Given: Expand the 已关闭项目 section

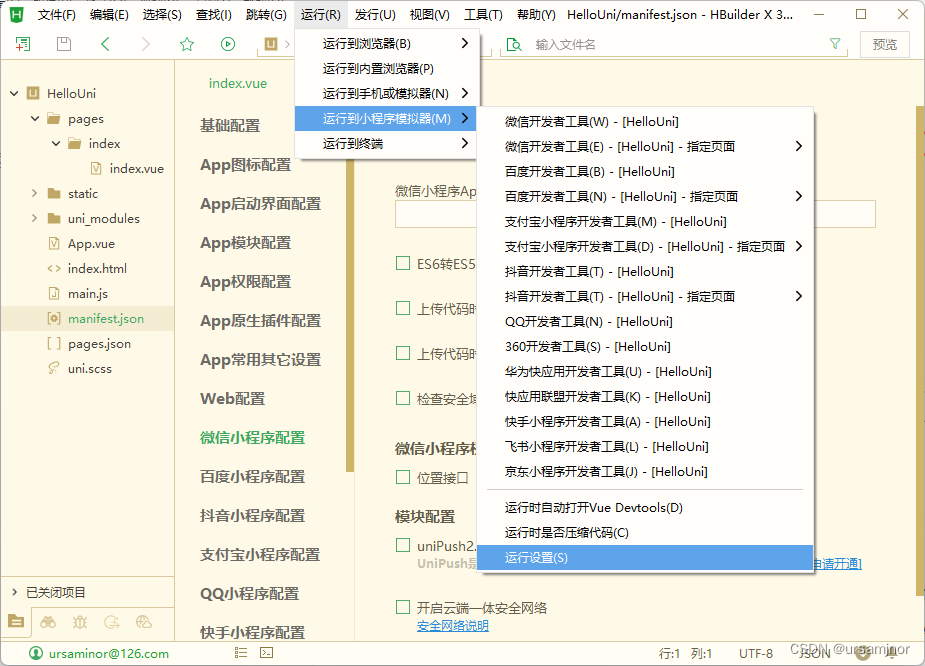Looking at the screenshot, I should click(14, 592).
